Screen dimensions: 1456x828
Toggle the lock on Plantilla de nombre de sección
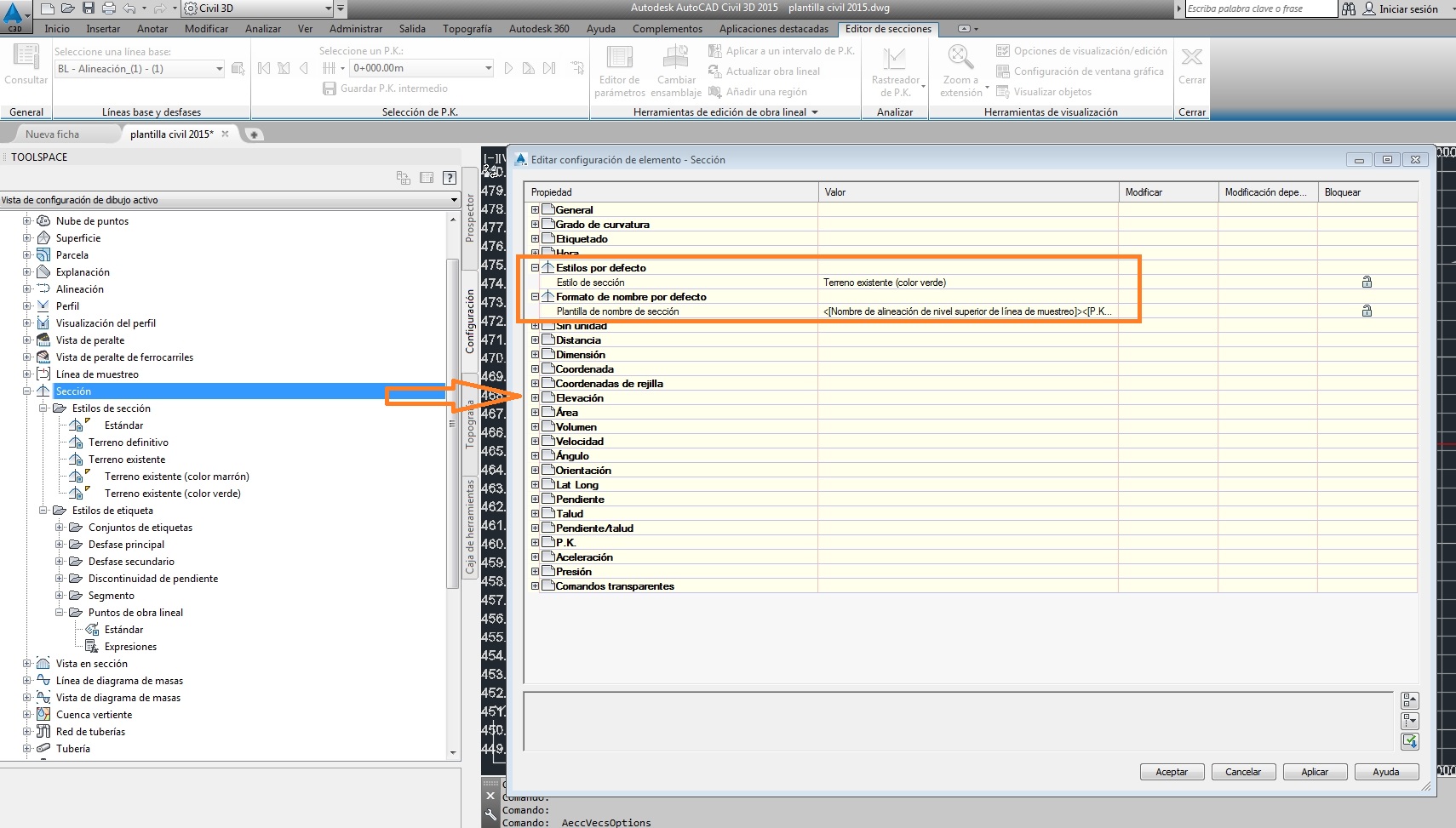(x=1367, y=311)
